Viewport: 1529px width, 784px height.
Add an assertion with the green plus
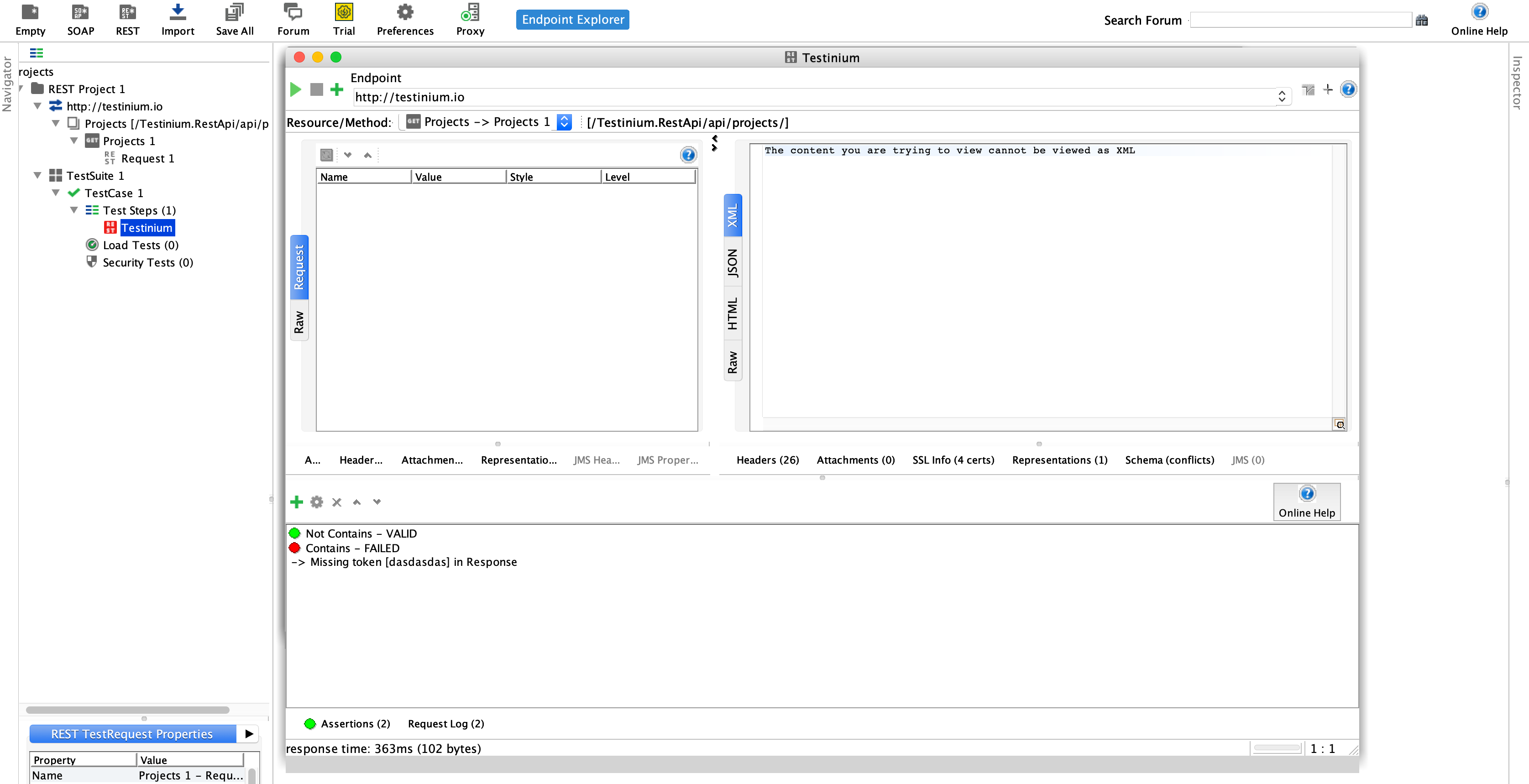pyautogui.click(x=296, y=502)
